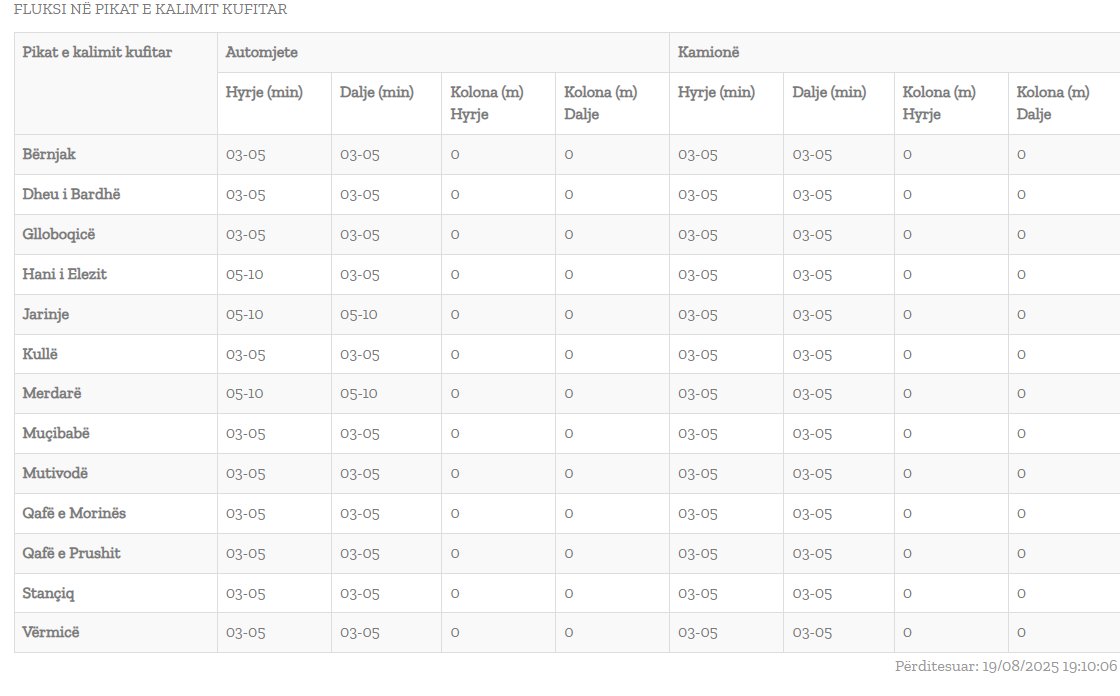
Task: Click the Jarinje row label
Action: pos(46,314)
